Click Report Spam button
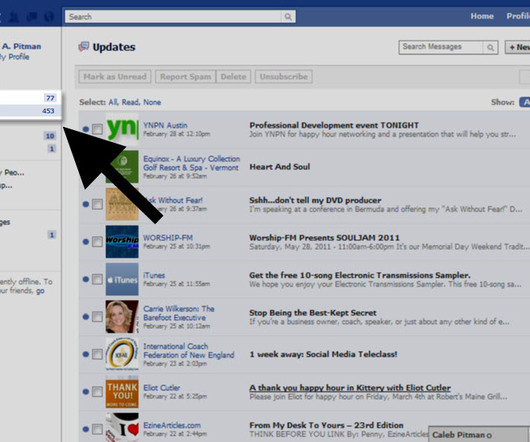 coord(185,77)
